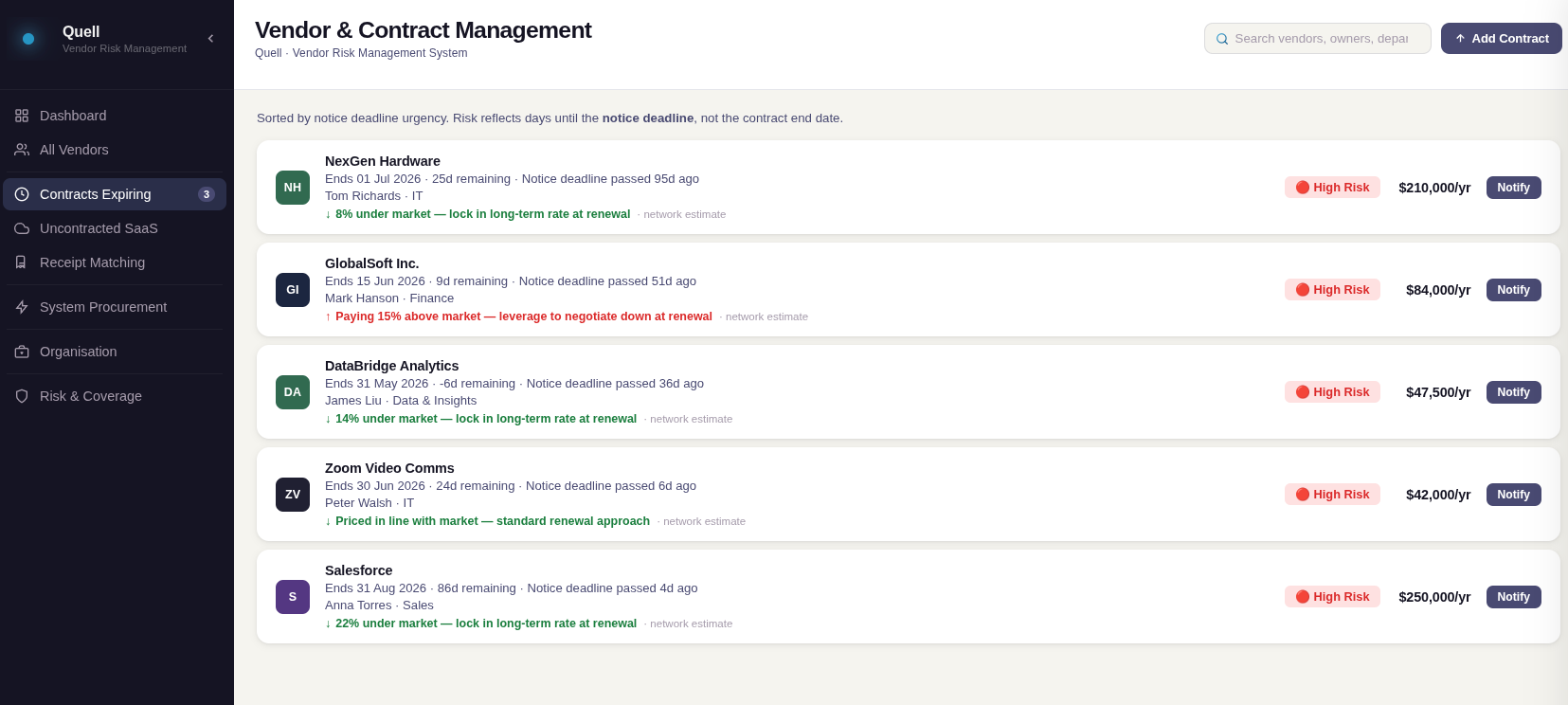Click the $84,000/yr contract value
The width and height of the screenshot is (1568, 705).
[x=1438, y=290]
